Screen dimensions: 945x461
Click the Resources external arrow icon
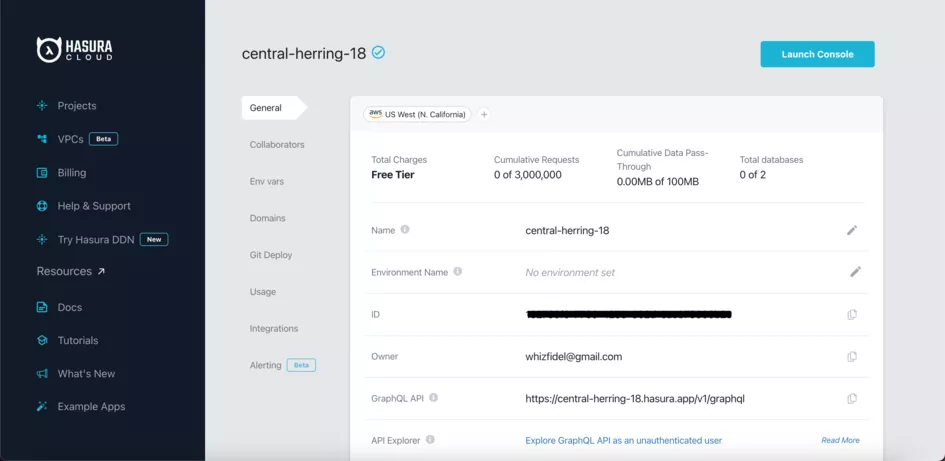(101, 271)
